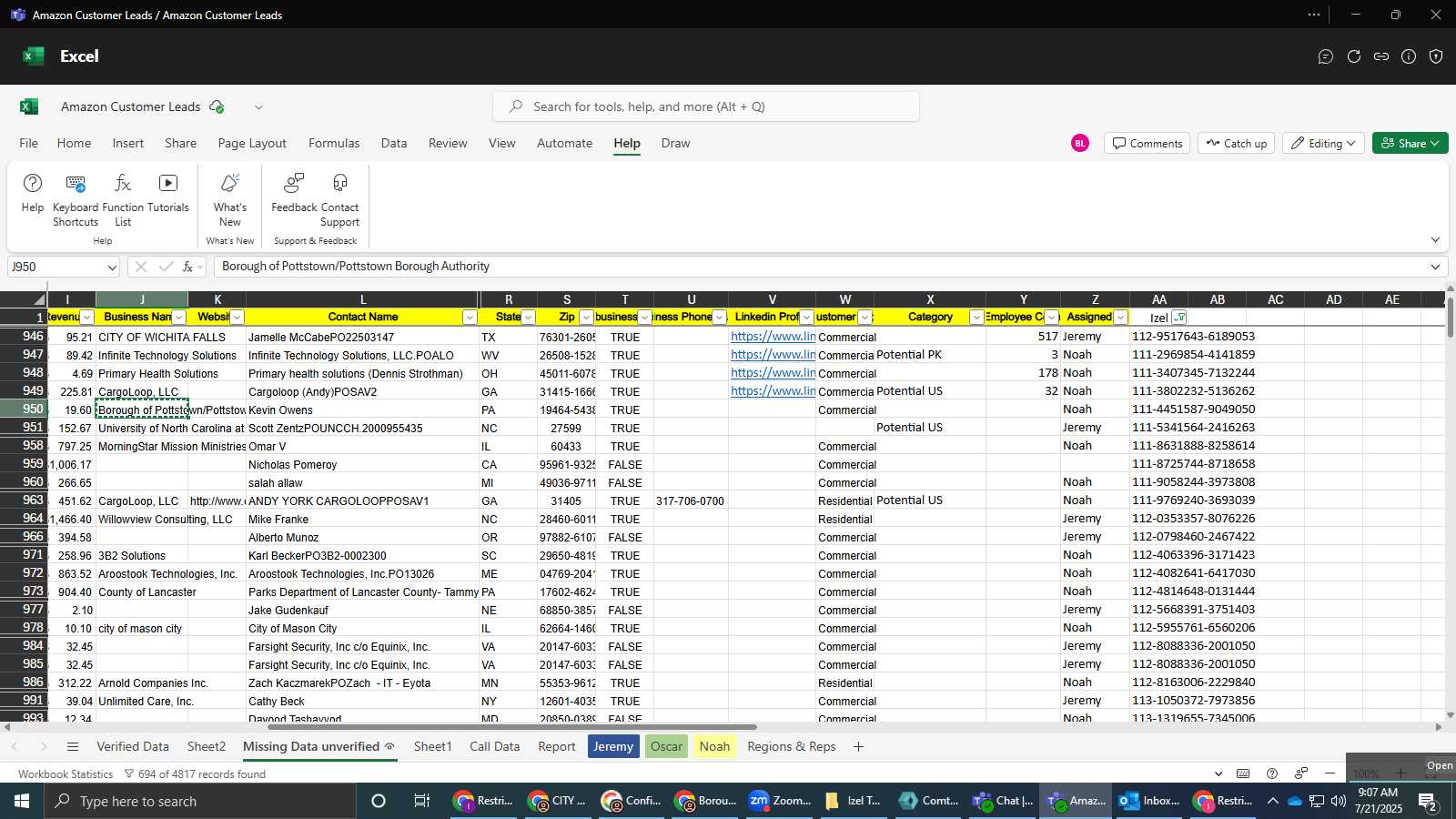Open Zip column filter dropdown
The width and height of the screenshot is (1456, 819).
click(586, 318)
